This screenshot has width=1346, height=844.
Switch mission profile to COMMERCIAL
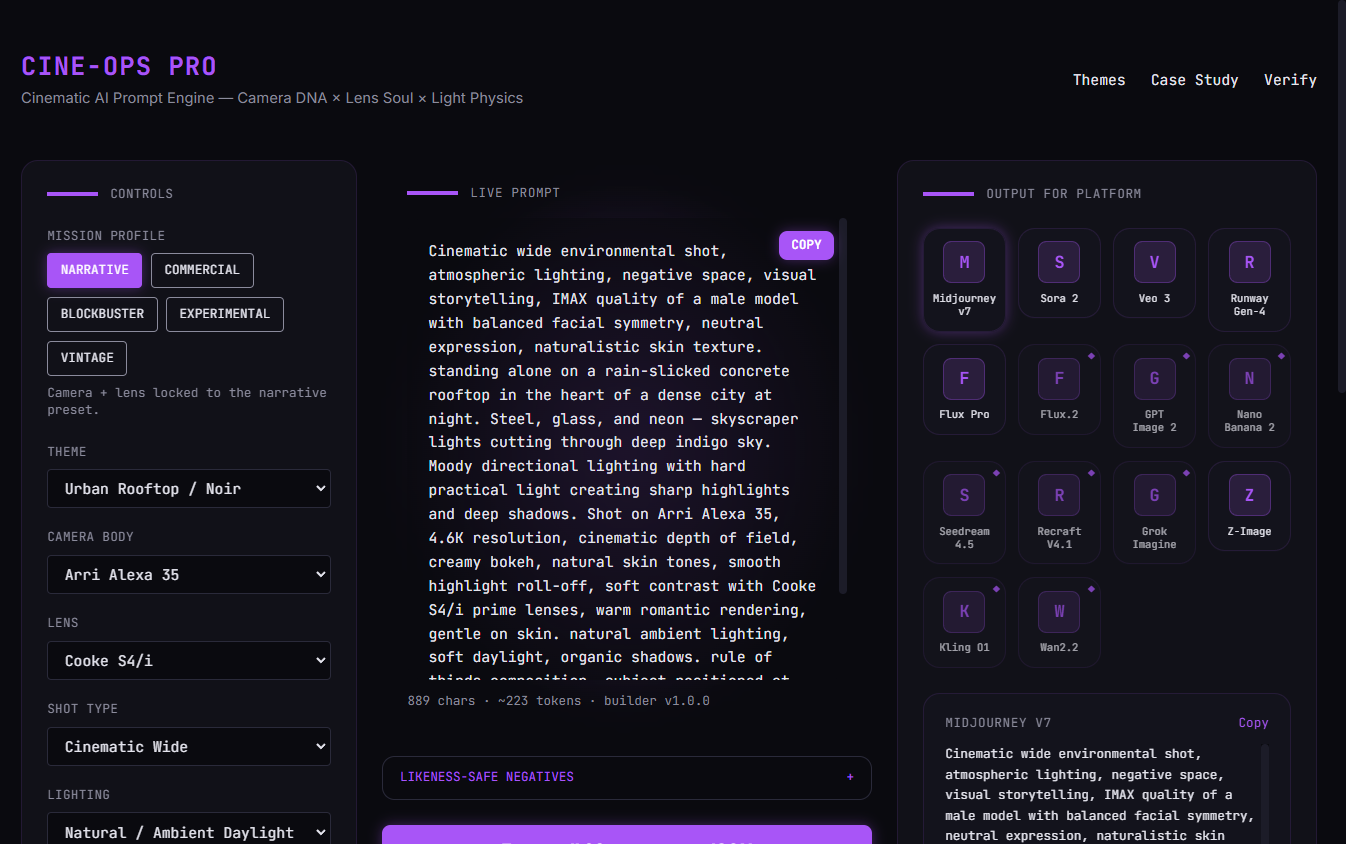(202, 270)
